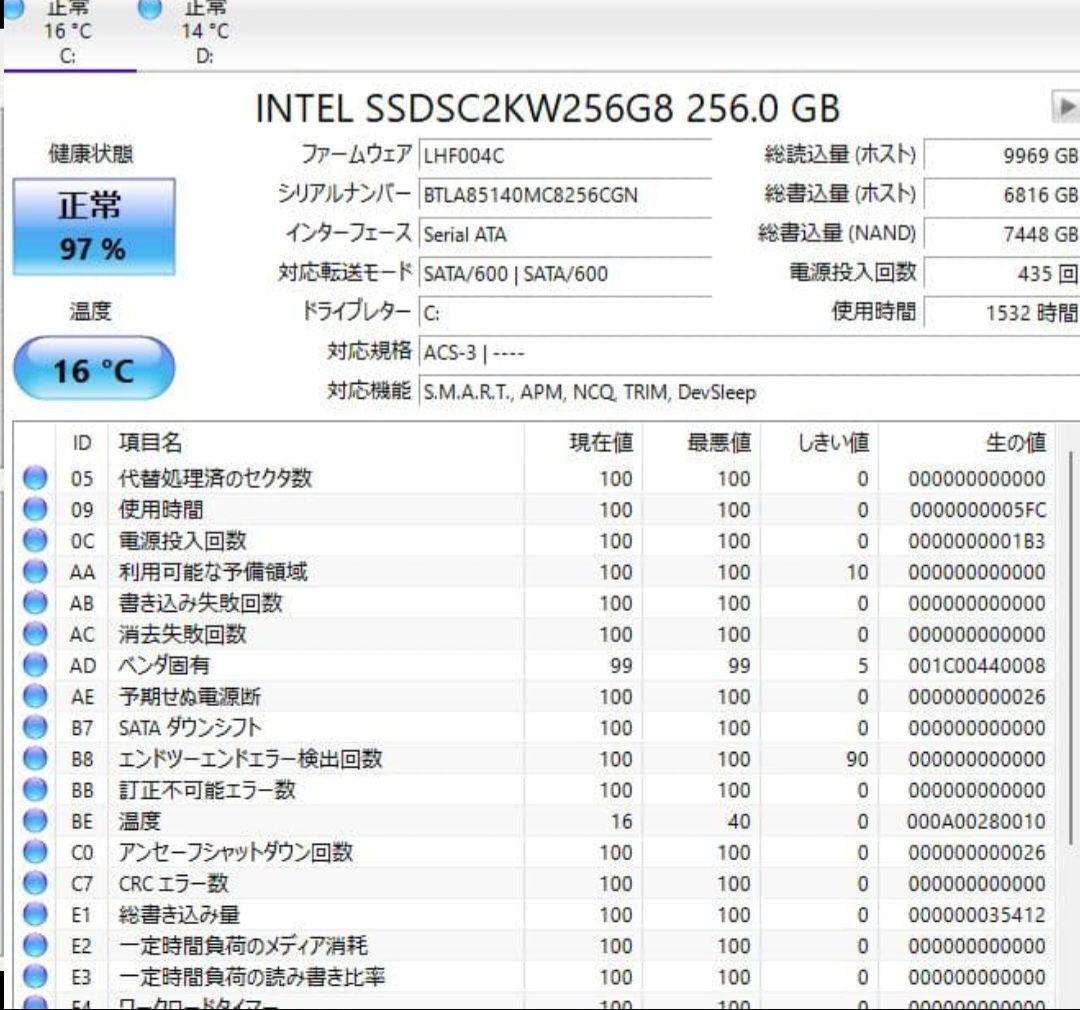The image size is (1080, 1010).
Task: Click the 正常 97% health status box
Action: coord(95,225)
